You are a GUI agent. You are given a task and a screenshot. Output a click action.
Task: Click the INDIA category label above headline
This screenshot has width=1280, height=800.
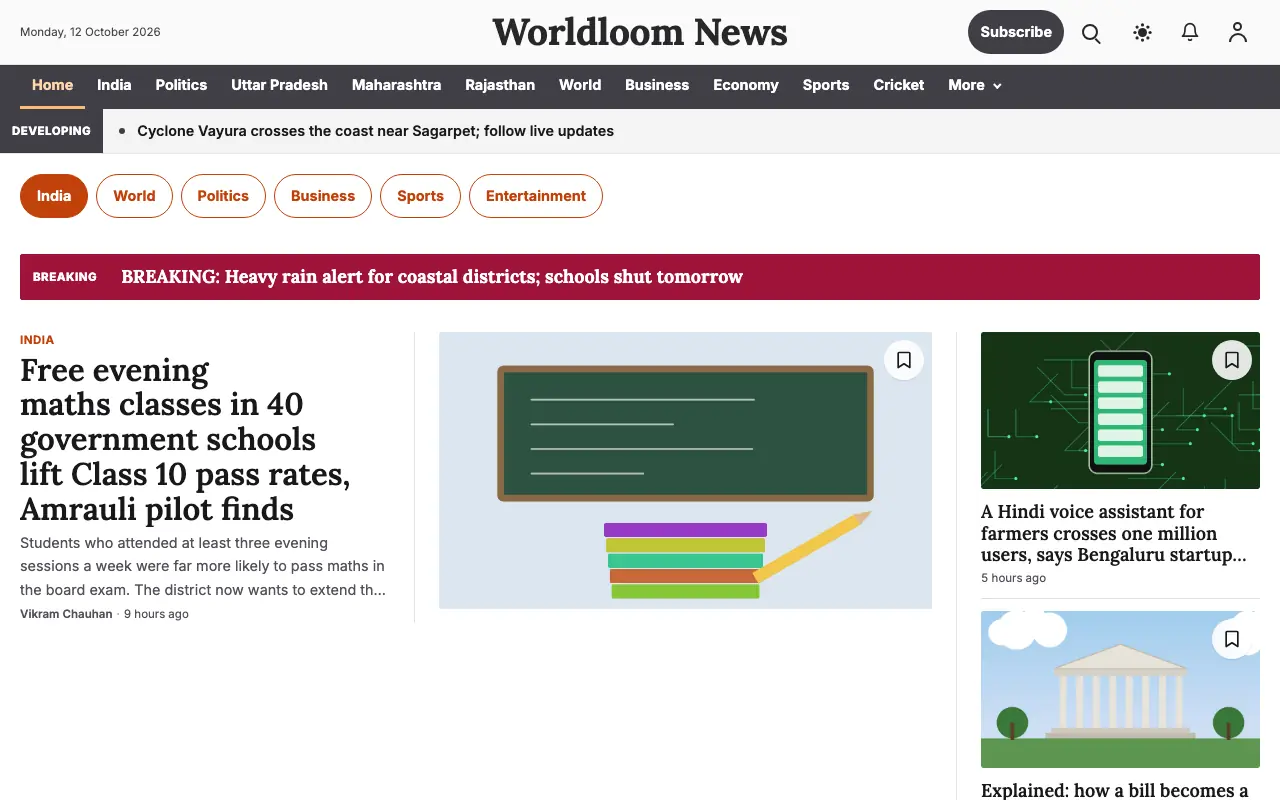37,340
